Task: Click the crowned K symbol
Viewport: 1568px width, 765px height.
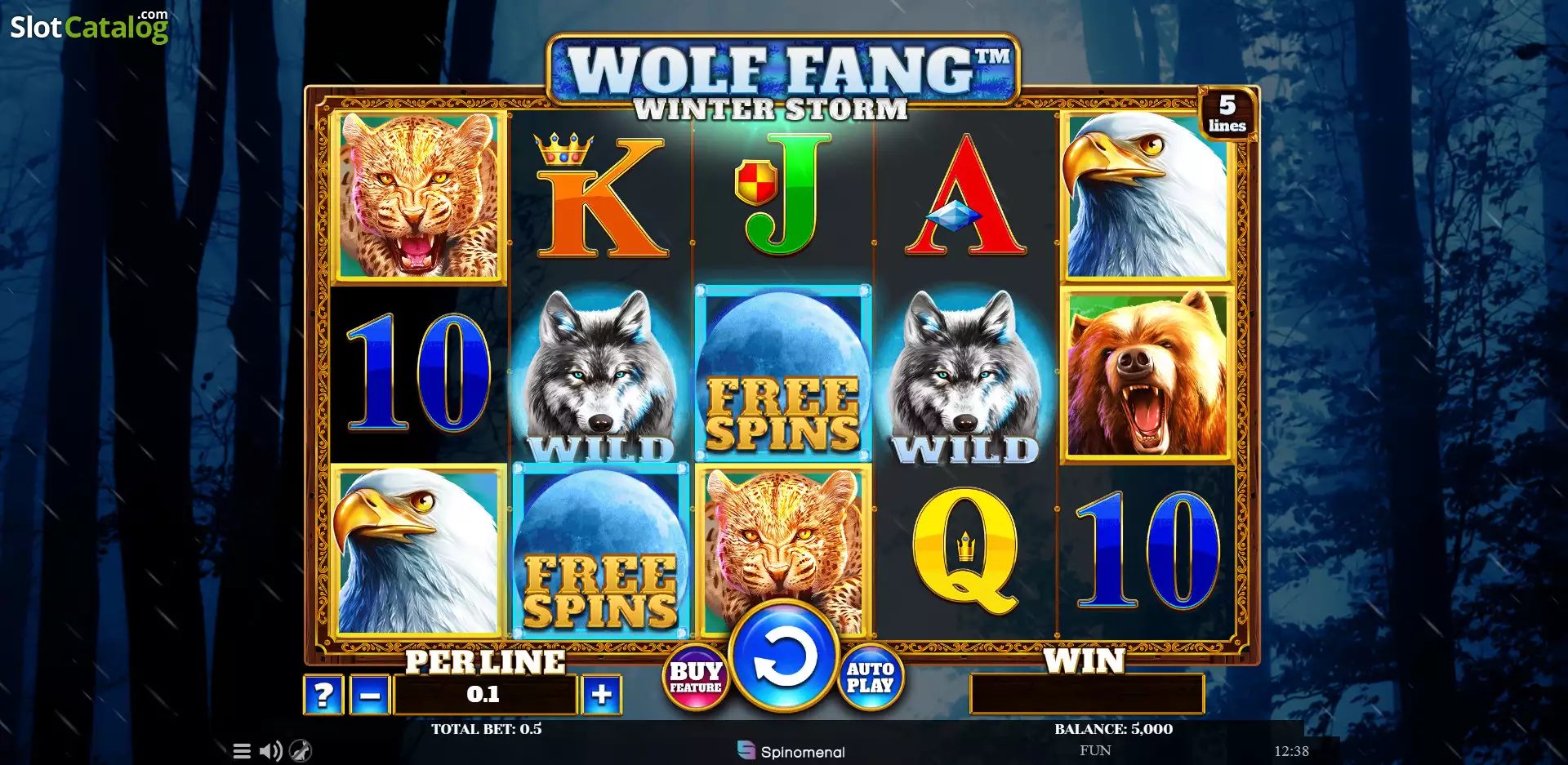Action: (x=600, y=196)
